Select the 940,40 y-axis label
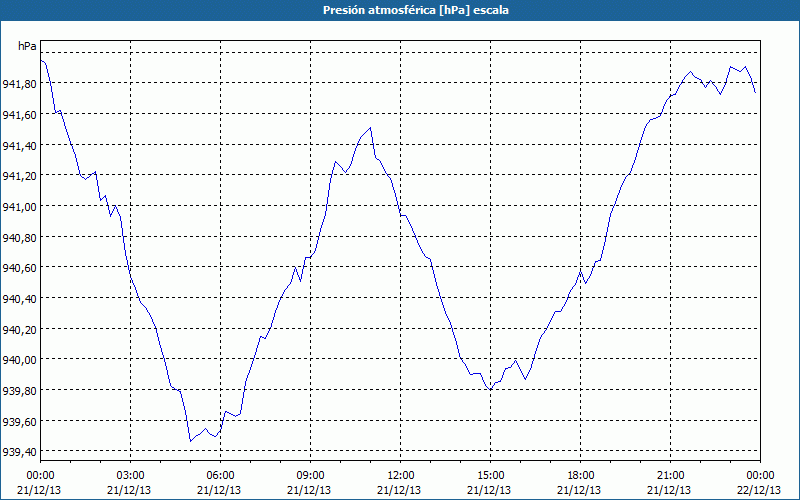Viewport: 800px width, 500px height. click(x=19, y=299)
